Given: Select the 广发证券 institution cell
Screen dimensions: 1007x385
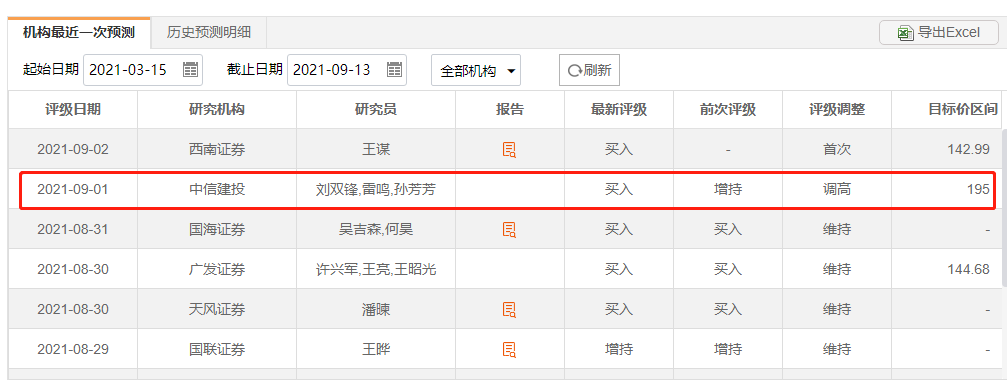Looking at the screenshot, I should click(x=217, y=269).
